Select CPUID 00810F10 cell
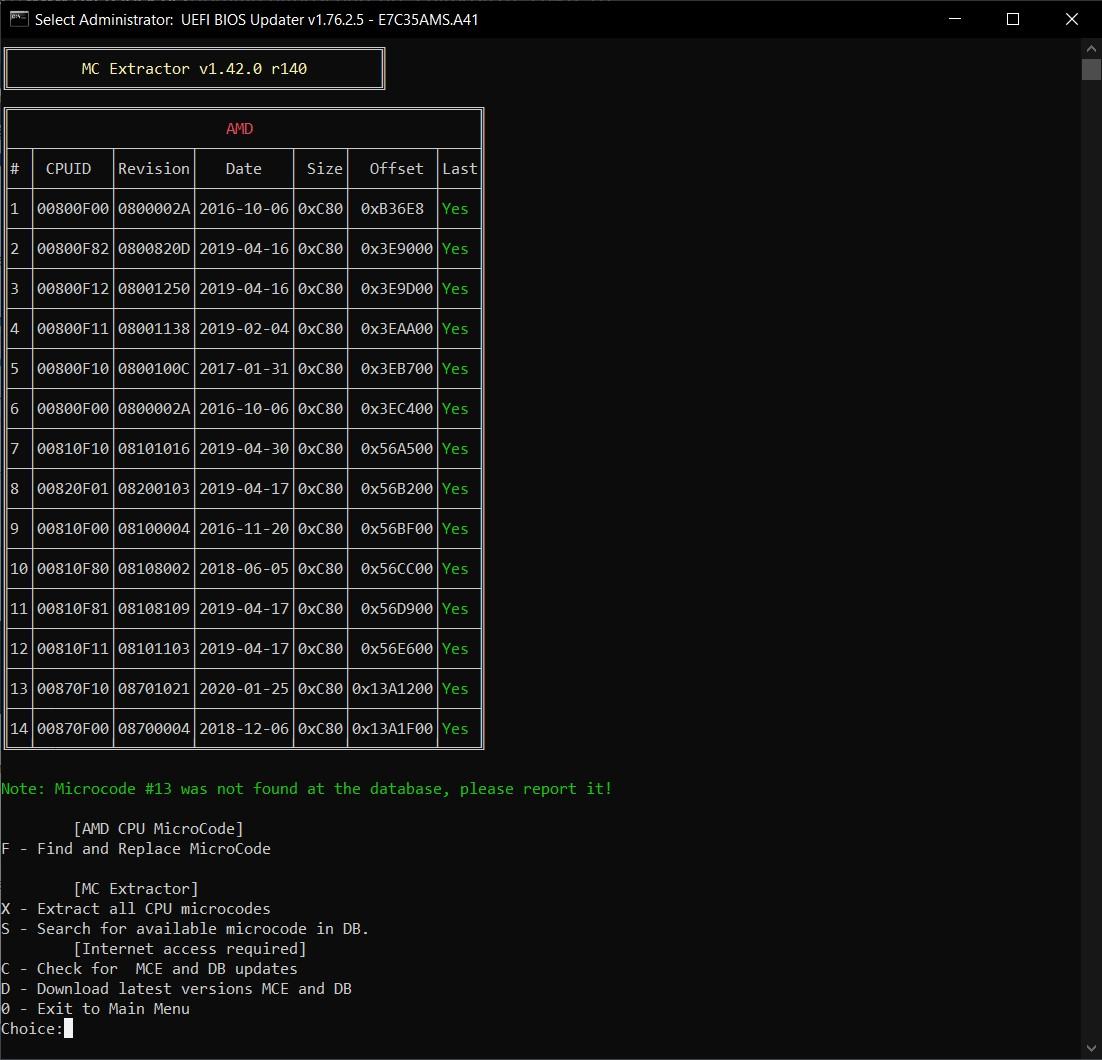Screen dimensions: 1102x1060 (x=73, y=449)
